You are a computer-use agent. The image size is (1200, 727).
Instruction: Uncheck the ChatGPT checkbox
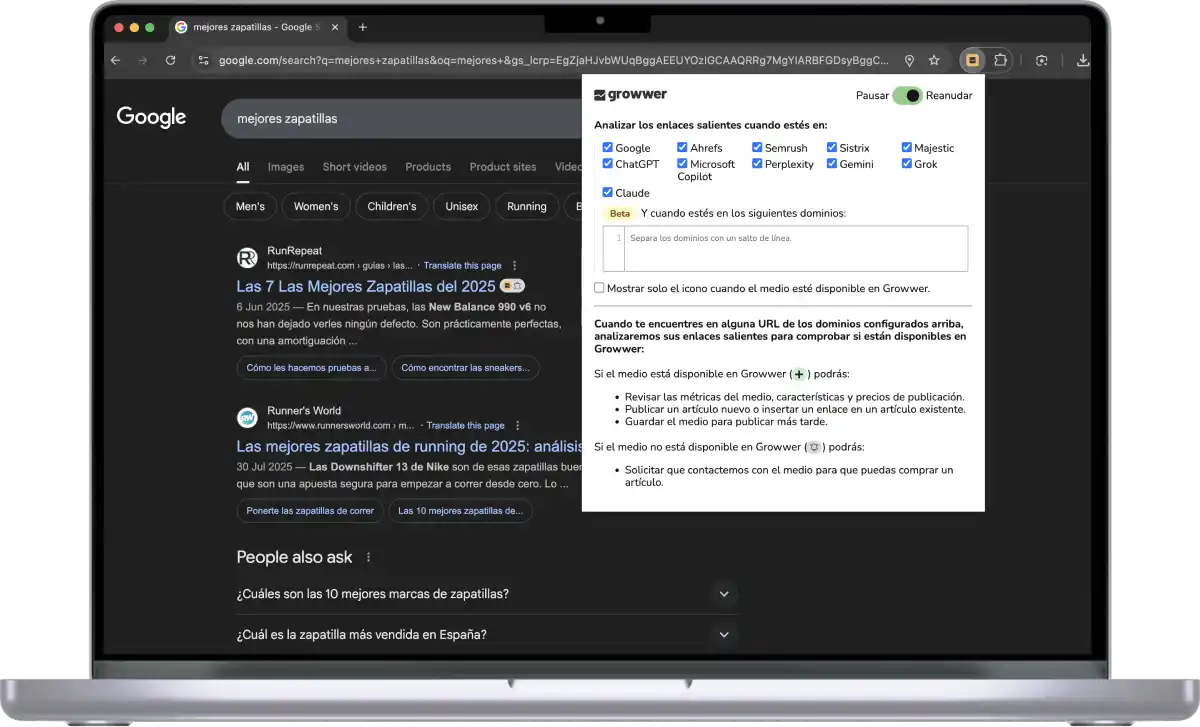[607, 163]
